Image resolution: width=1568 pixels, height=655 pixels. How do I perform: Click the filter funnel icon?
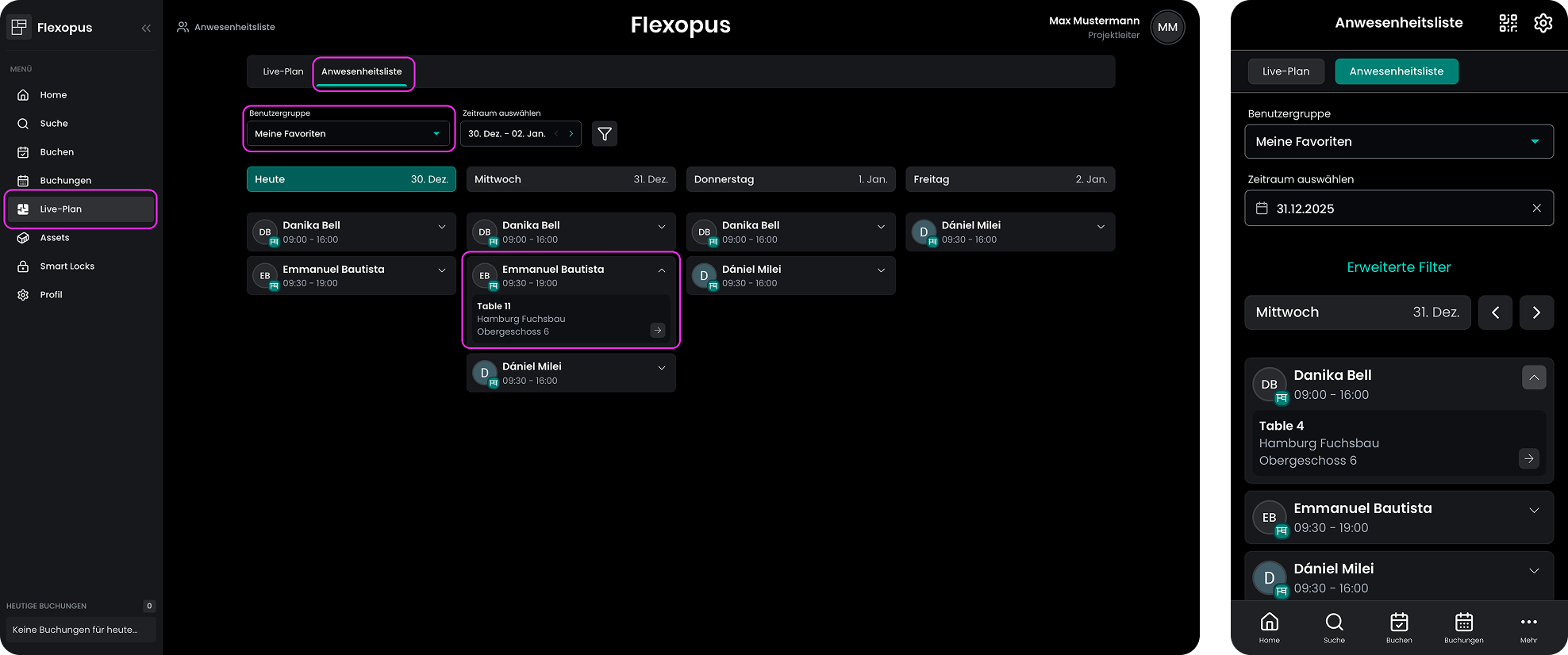[x=605, y=134]
